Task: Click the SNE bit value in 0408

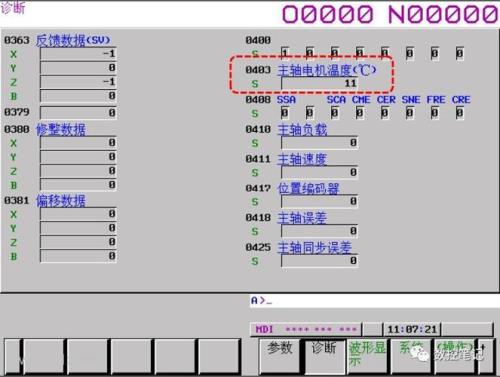Action: [x=410, y=113]
